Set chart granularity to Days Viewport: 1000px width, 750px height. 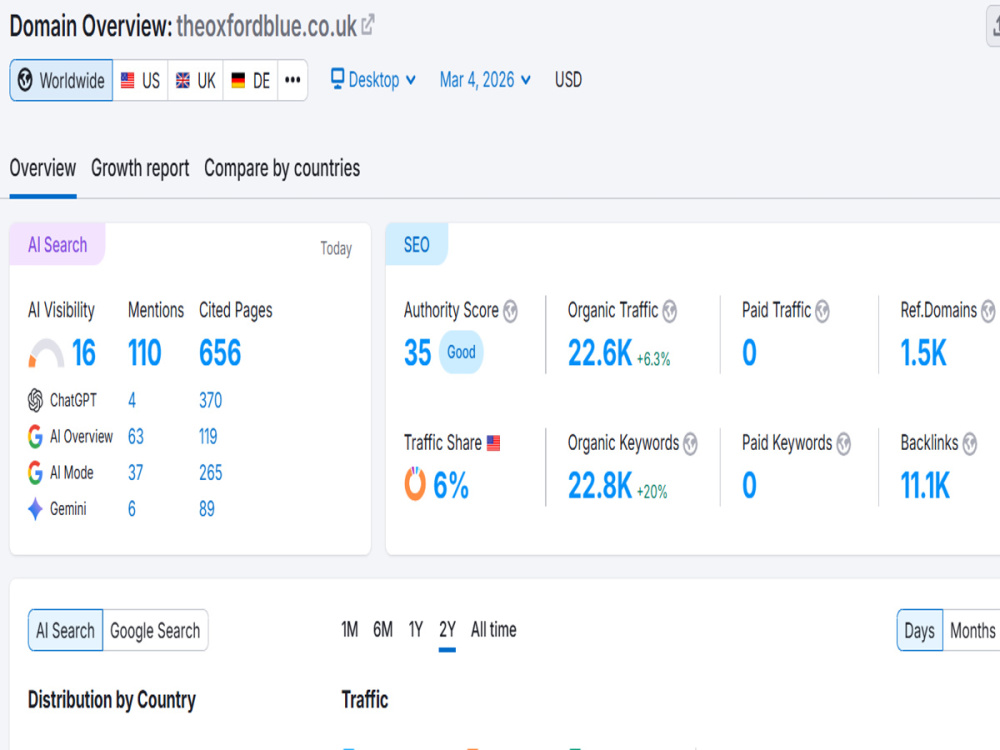click(920, 630)
